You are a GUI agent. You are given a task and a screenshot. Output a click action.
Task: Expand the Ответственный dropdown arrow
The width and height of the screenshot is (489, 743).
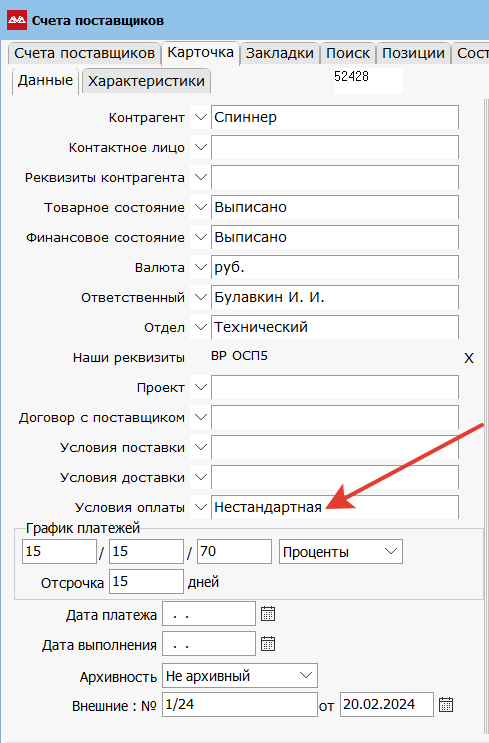tap(200, 297)
